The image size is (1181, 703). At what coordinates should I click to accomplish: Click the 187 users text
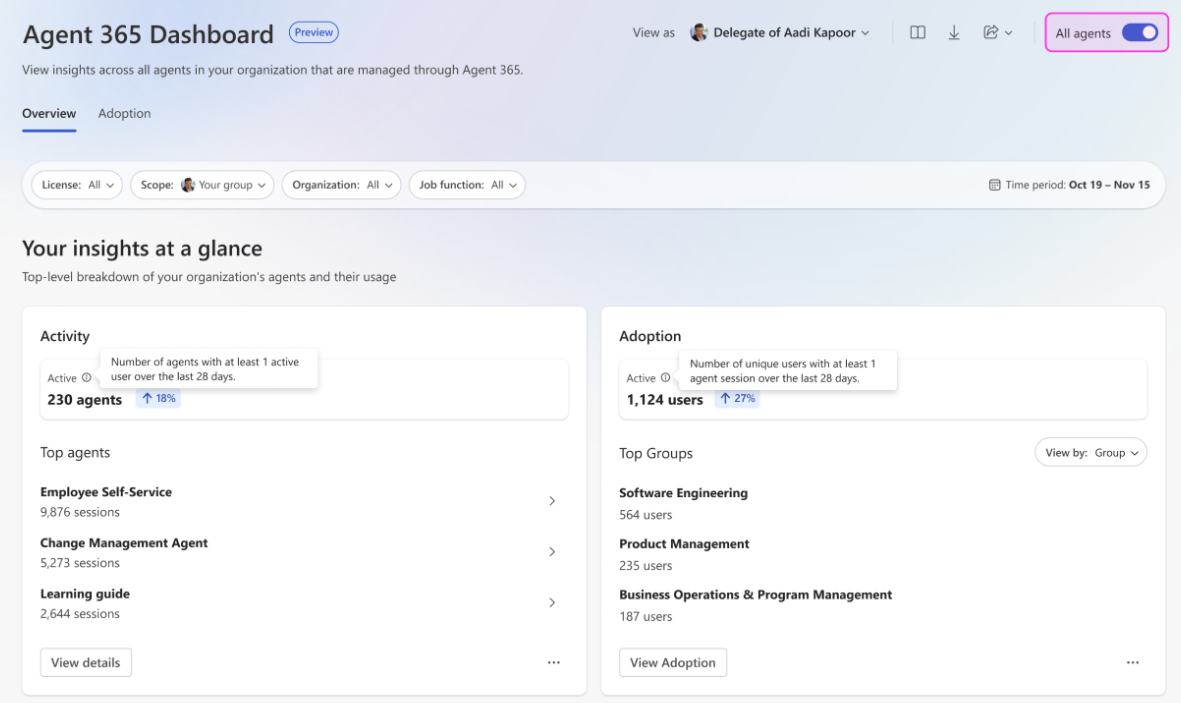click(x=645, y=616)
